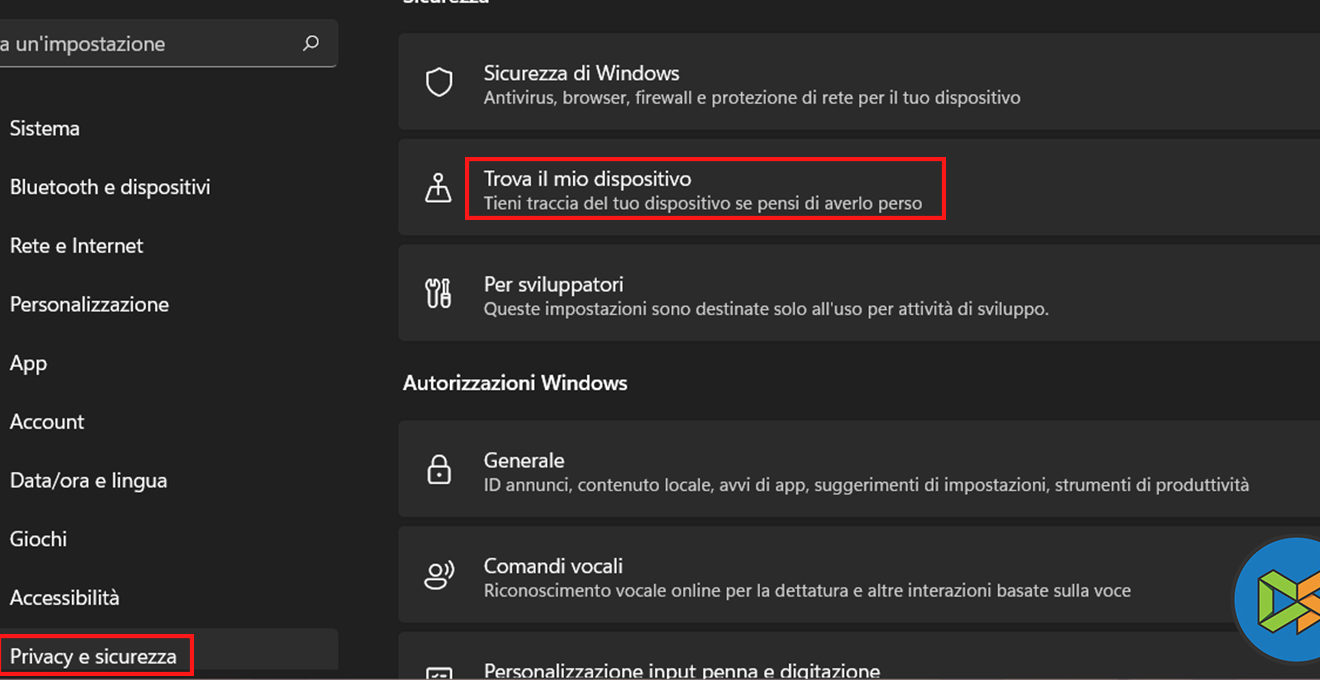Go to Rete e Internet
The height and width of the screenshot is (680, 1320).
tap(77, 246)
